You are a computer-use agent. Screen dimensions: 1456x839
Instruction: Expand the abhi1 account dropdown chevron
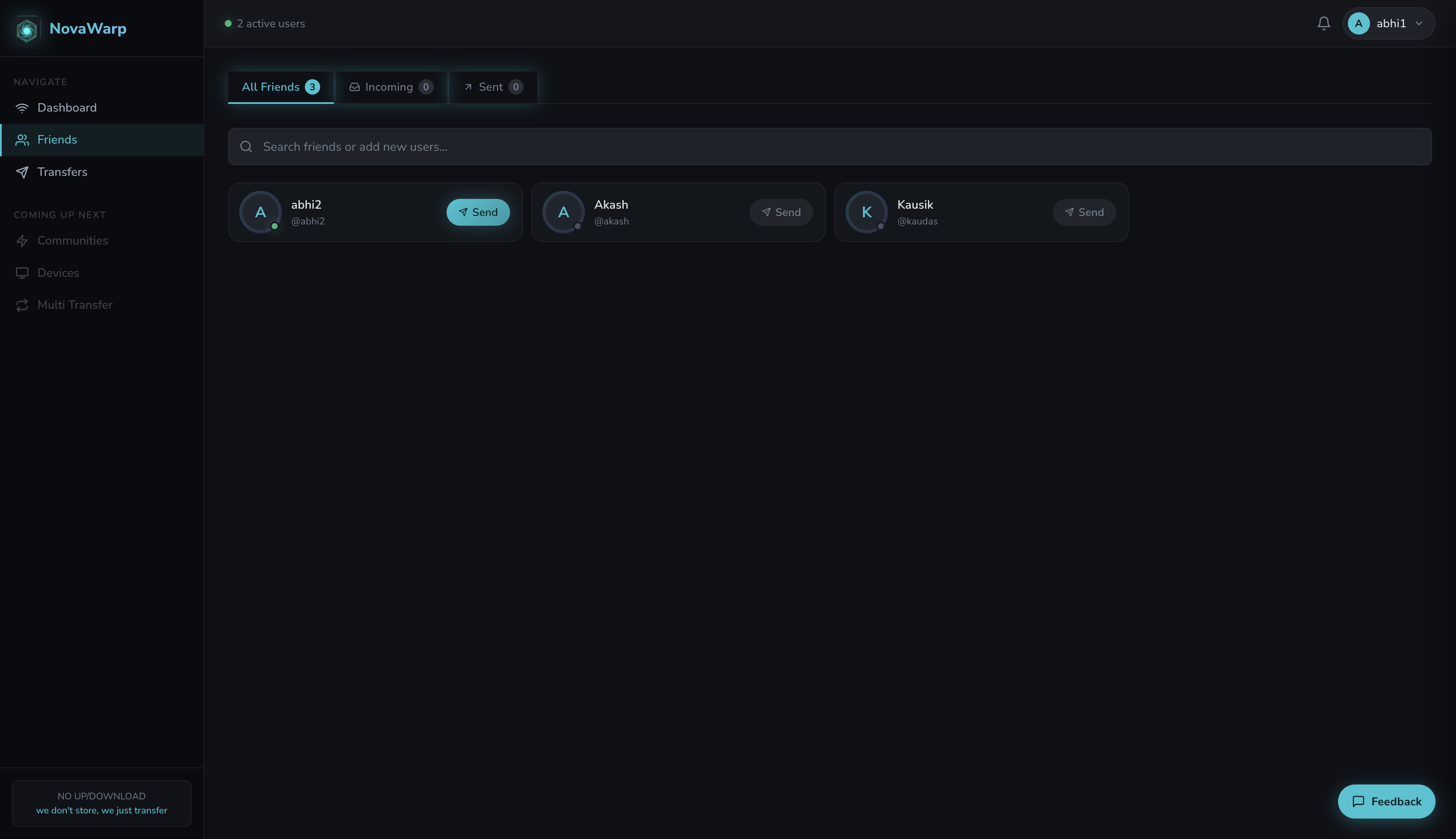1419,23
